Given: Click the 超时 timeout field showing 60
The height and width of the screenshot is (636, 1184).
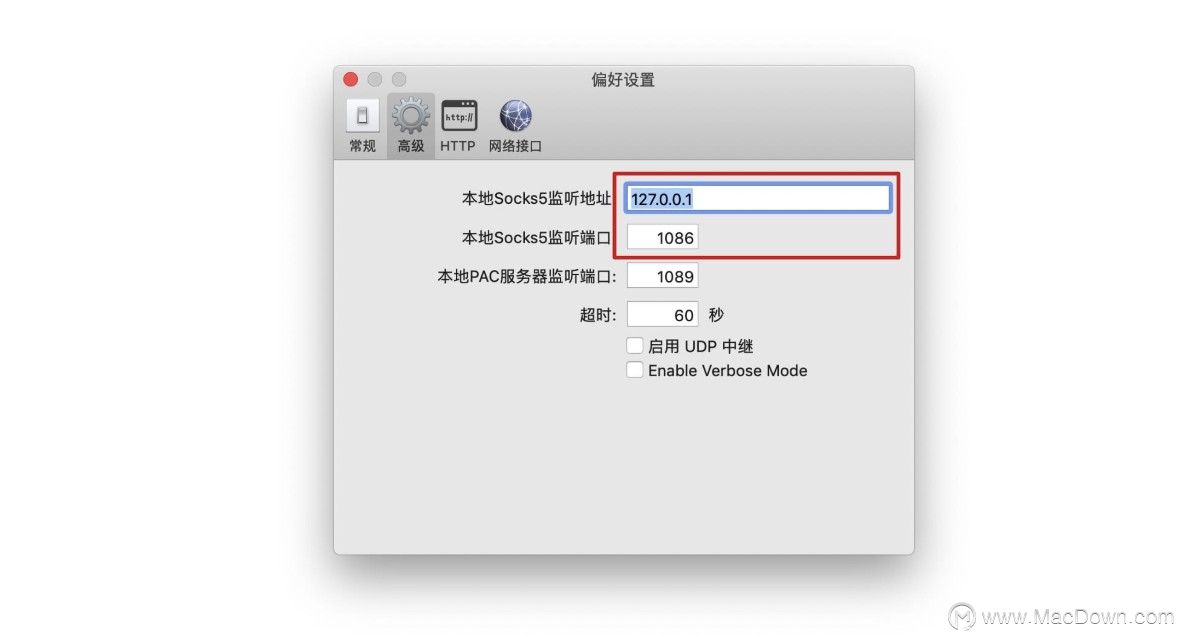Looking at the screenshot, I should click(662, 315).
